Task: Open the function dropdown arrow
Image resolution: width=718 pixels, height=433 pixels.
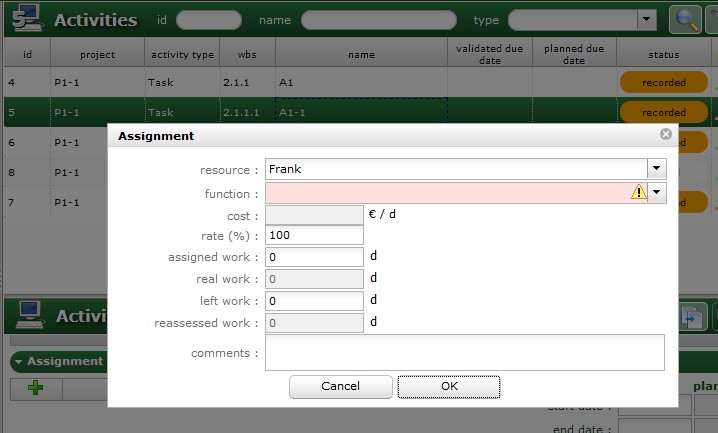Action: coord(656,193)
